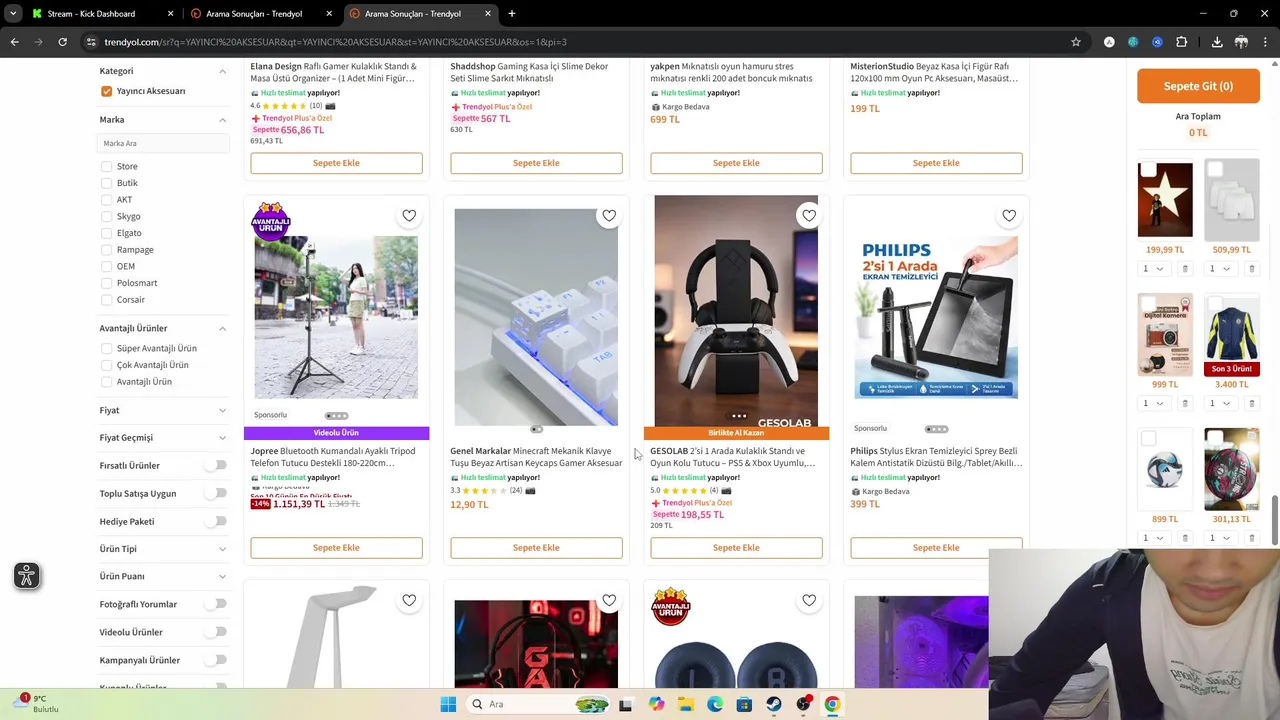
Task: Bookmark this page with star icon
Action: [x=1076, y=42]
